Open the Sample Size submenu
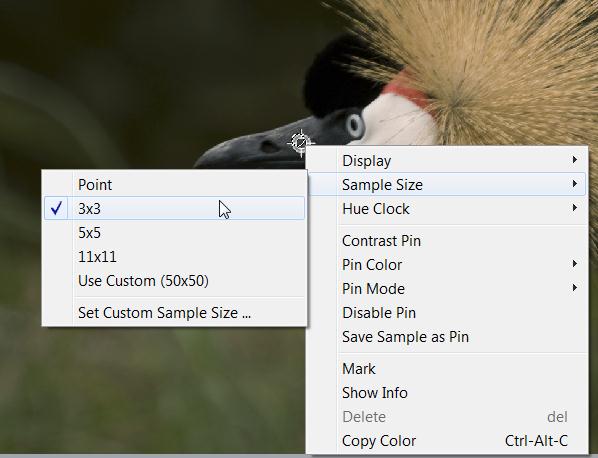 (447, 185)
